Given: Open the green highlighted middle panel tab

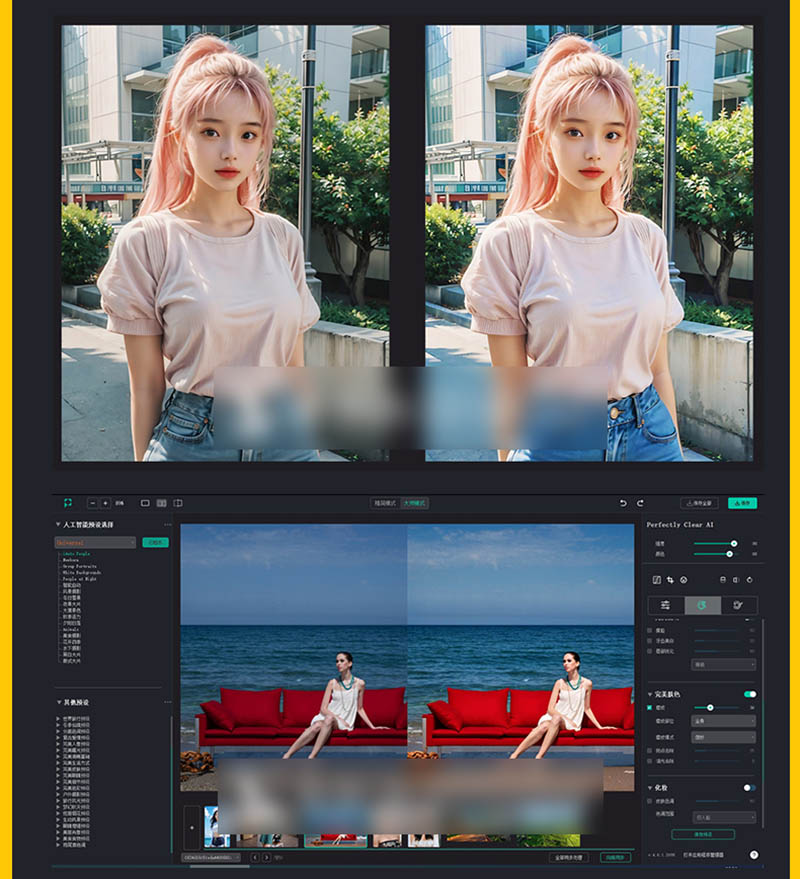Looking at the screenshot, I should click(x=702, y=605).
